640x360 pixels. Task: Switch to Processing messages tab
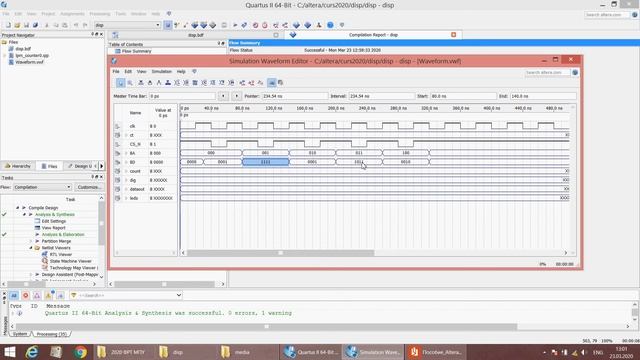[51, 334]
